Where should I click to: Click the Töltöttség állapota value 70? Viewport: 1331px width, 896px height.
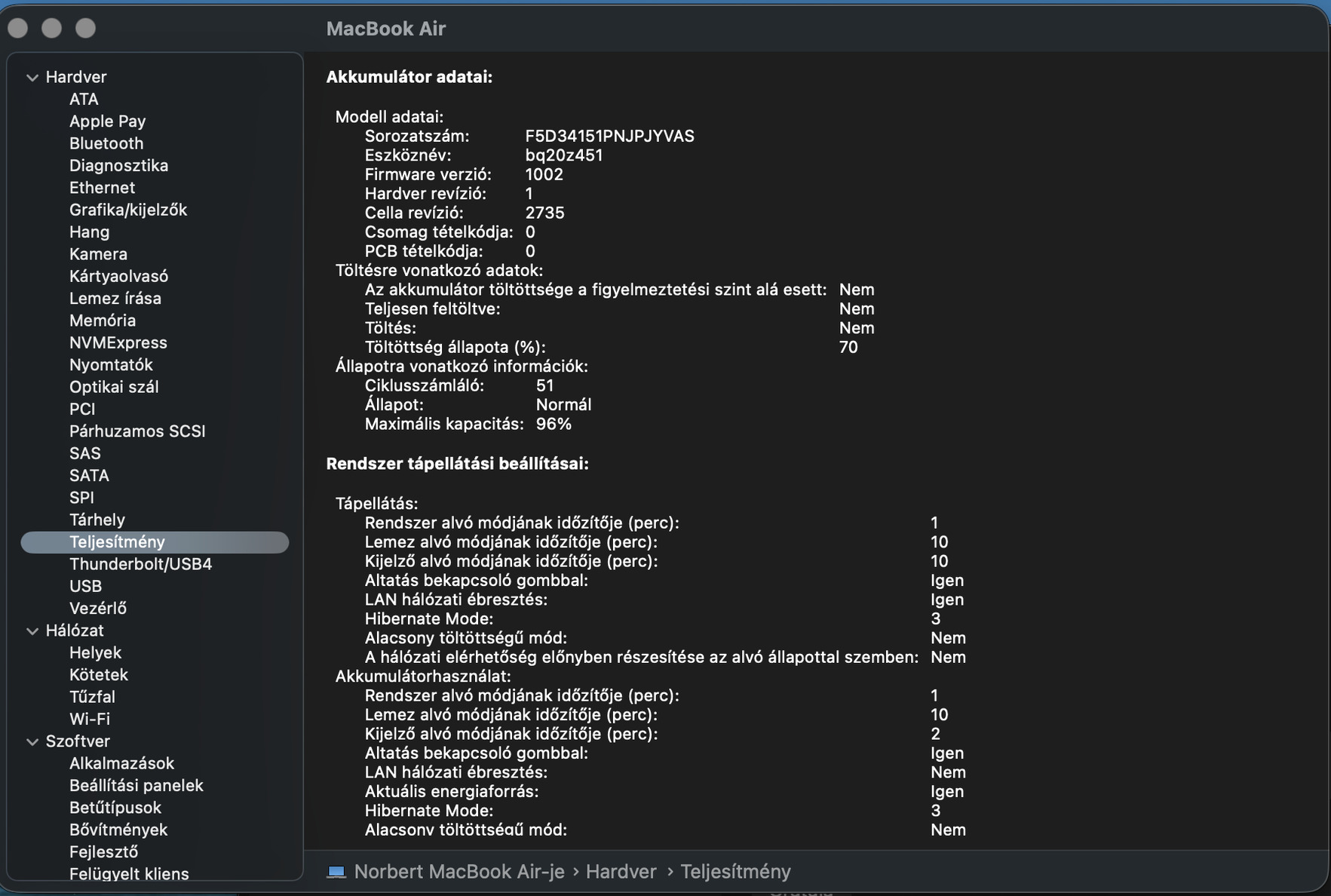pos(848,348)
